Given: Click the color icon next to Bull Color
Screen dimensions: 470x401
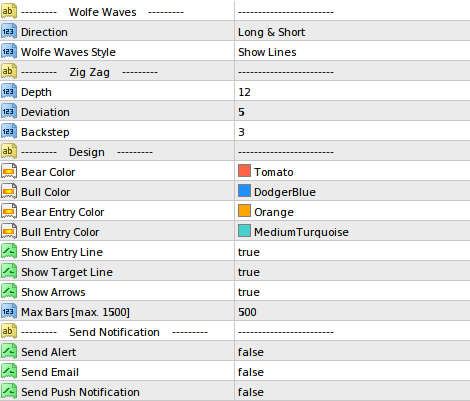Looking at the screenshot, I should 9,191.
